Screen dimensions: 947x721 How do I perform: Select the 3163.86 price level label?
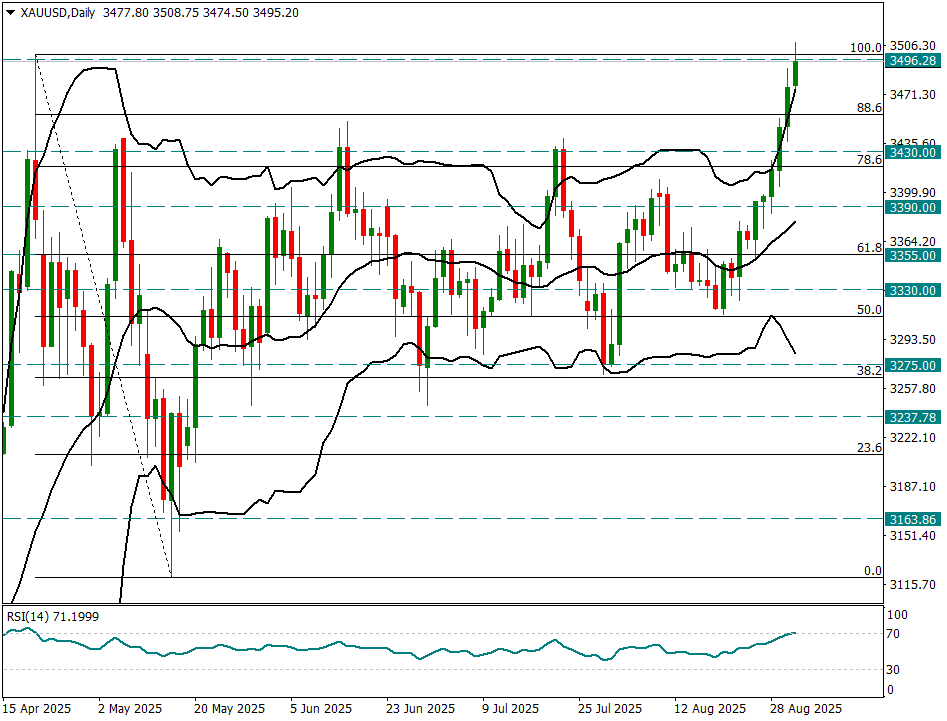click(913, 519)
